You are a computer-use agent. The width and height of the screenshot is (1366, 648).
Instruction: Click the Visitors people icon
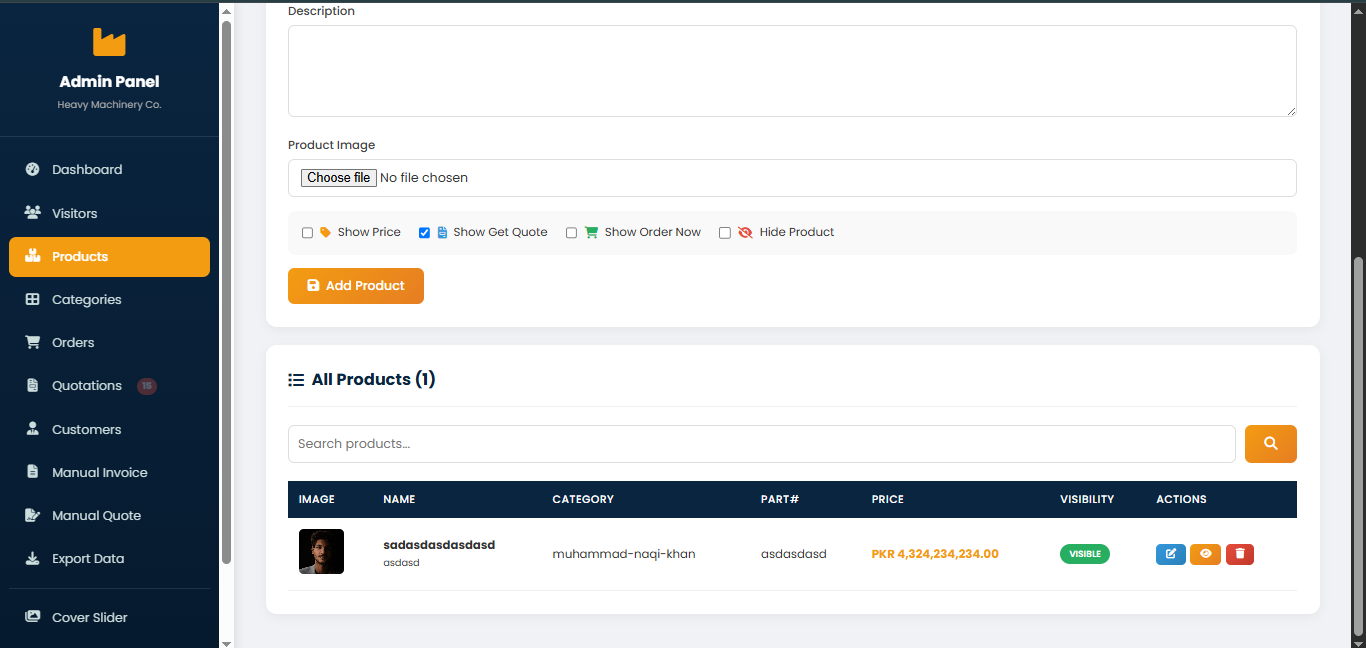[32, 213]
